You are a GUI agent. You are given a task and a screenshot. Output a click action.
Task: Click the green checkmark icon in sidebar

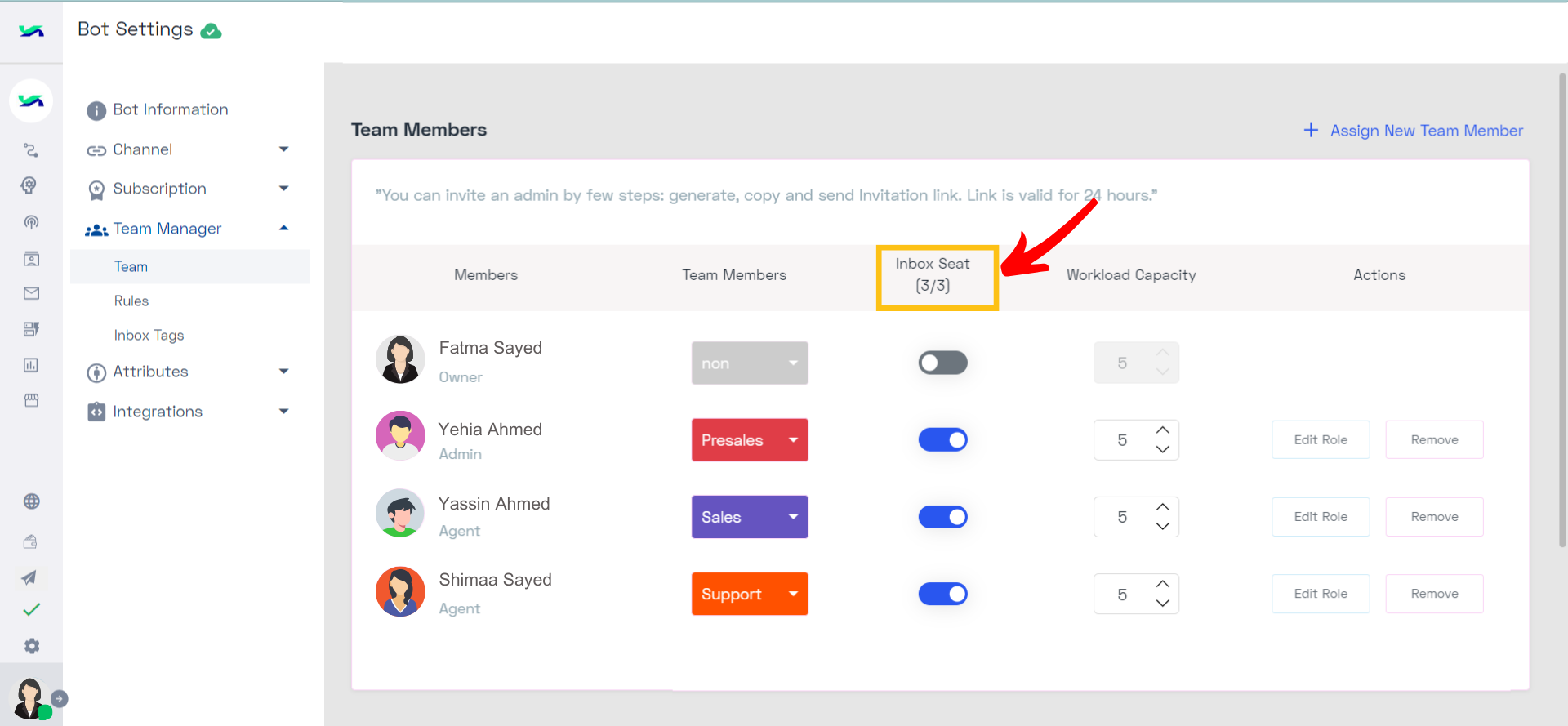[x=32, y=609]
